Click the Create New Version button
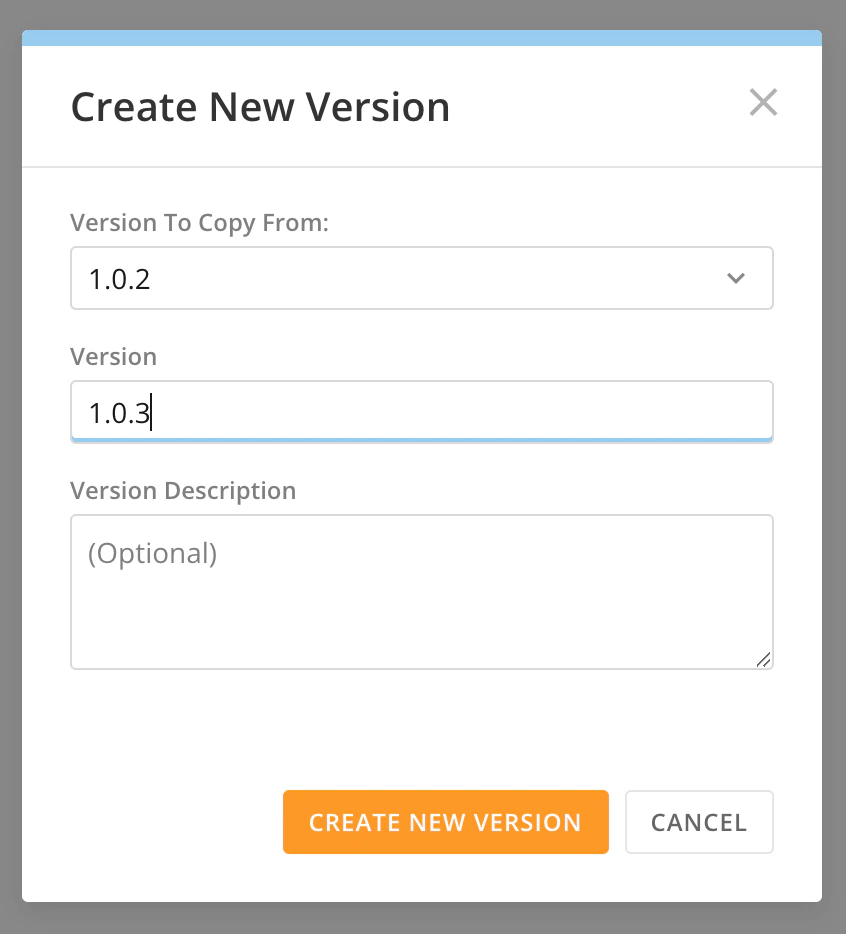This screenshot has height=934, width=846. (446, 822)
